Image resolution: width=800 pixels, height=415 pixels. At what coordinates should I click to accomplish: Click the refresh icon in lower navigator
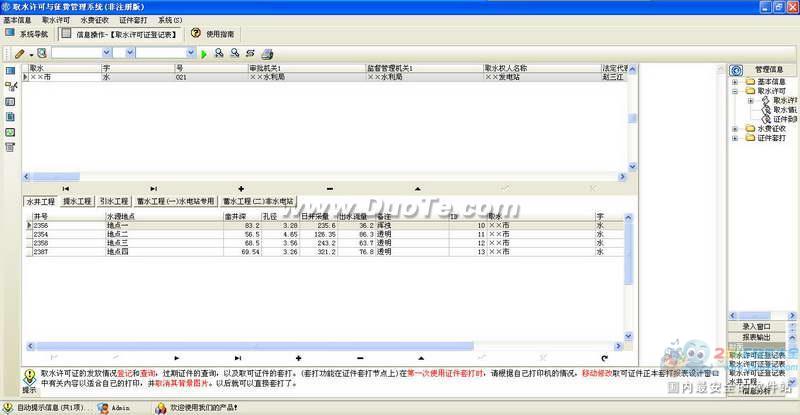coord(604,358)
